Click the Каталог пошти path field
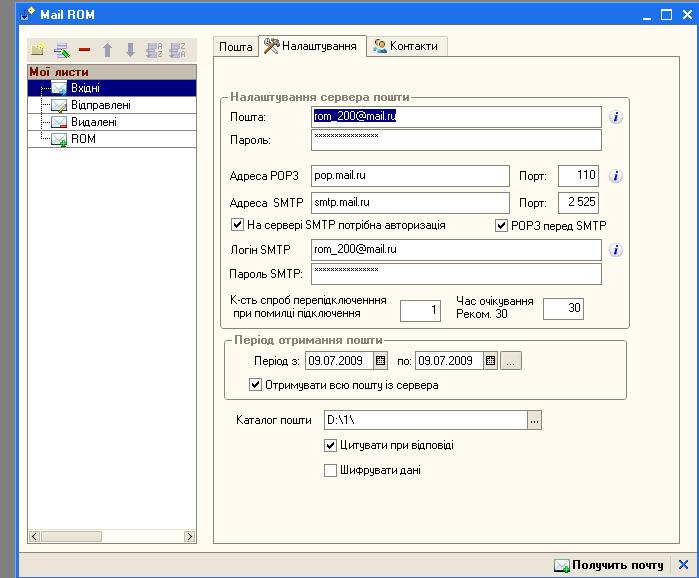The width and height of the screenshot is (699, 578). coord(426,420)
